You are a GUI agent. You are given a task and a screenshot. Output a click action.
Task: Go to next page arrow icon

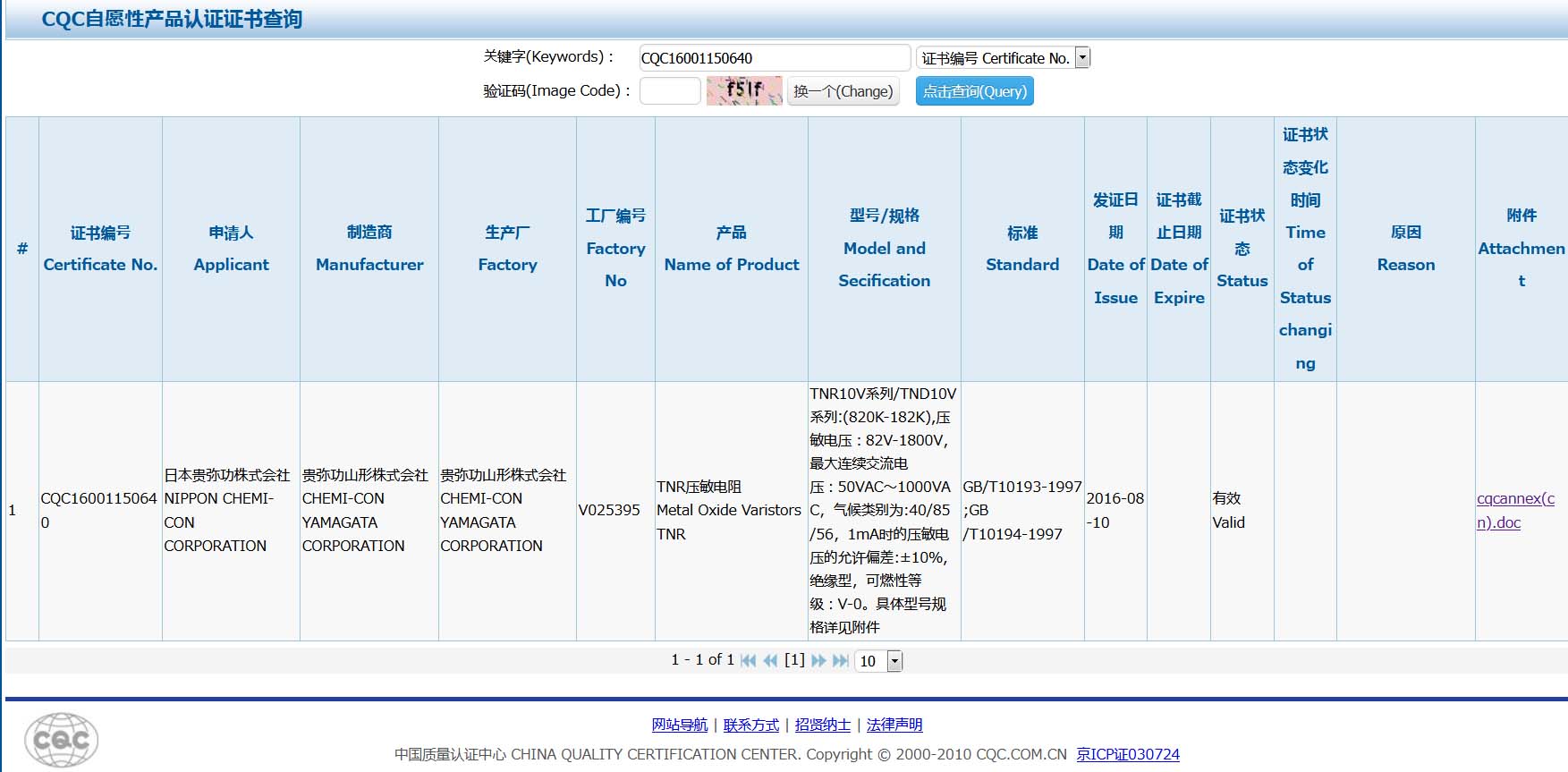pos(818,661)
